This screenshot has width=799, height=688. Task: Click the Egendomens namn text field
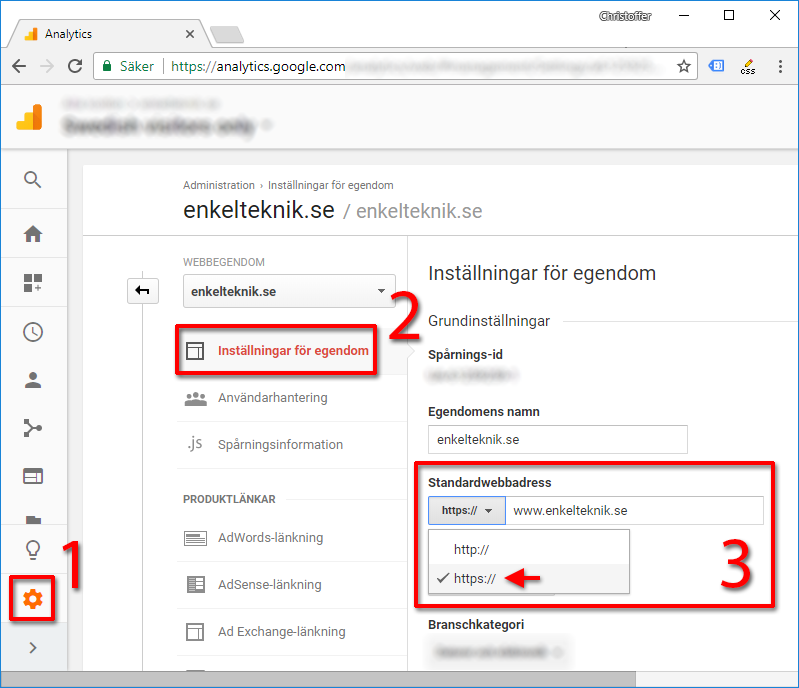(557, 439)
